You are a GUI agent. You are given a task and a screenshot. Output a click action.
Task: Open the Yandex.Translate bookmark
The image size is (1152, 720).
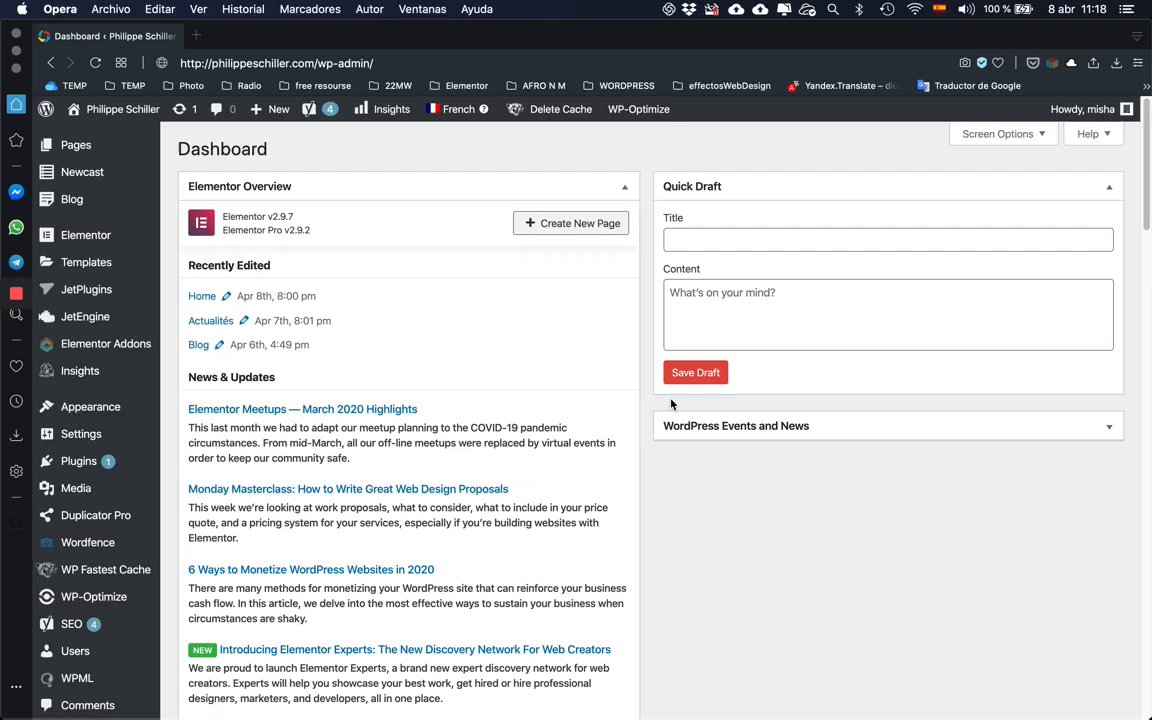point(842,86)
